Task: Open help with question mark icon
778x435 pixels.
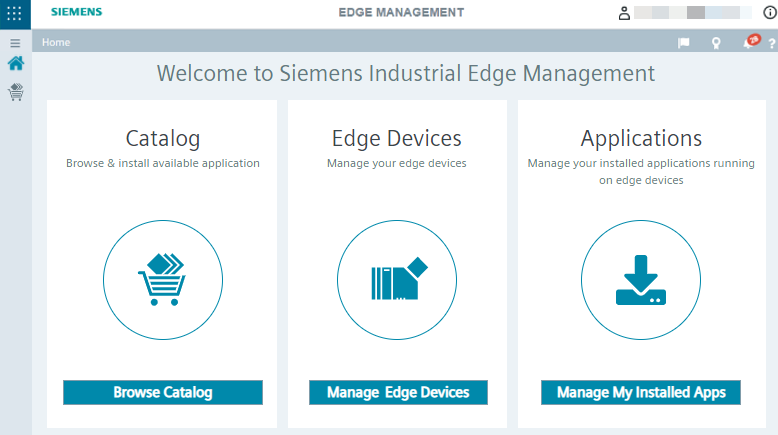Action: [x=771, y=43]
